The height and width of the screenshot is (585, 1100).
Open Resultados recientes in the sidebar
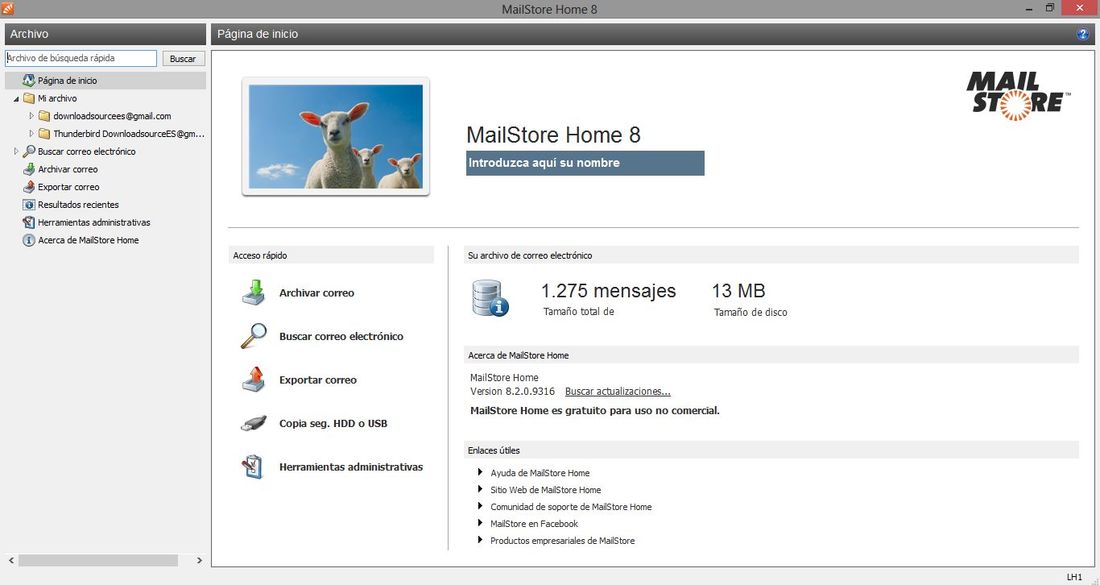(x=78, y=205)
